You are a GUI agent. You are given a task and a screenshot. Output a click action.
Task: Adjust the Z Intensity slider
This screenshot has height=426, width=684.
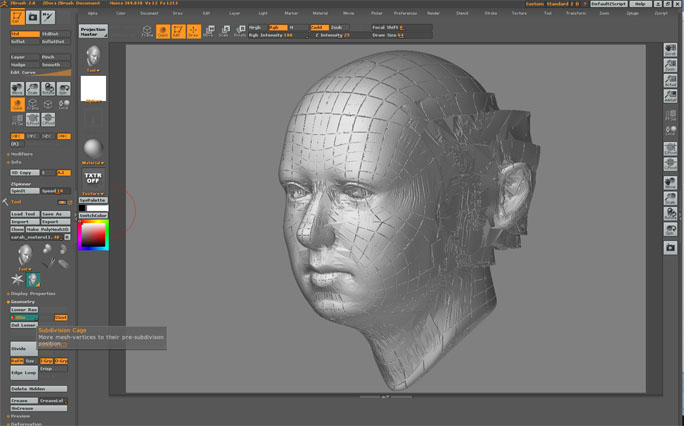tap(340, 35)
